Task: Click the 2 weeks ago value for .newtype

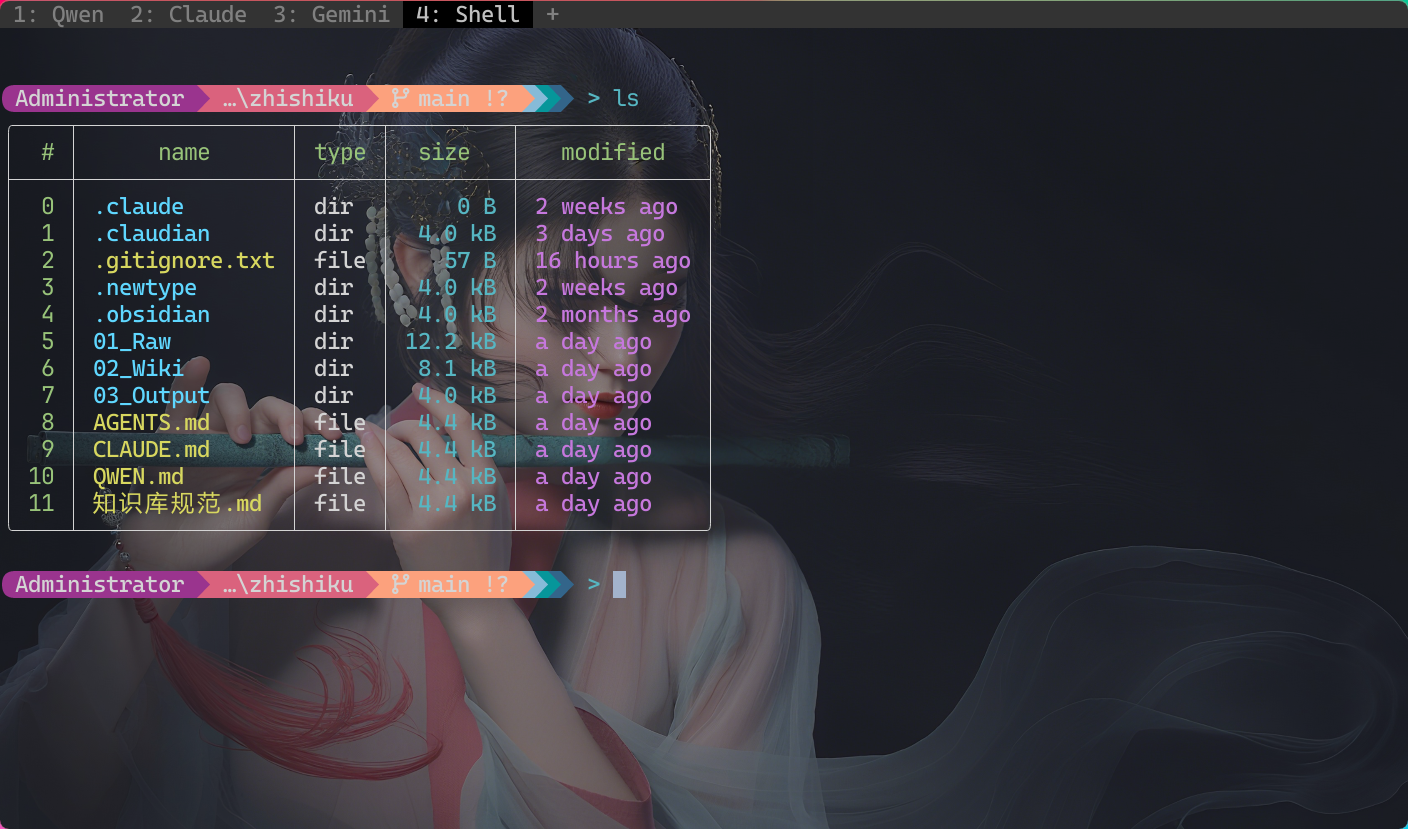Action: pyautogui.click(x=607, y=288)
